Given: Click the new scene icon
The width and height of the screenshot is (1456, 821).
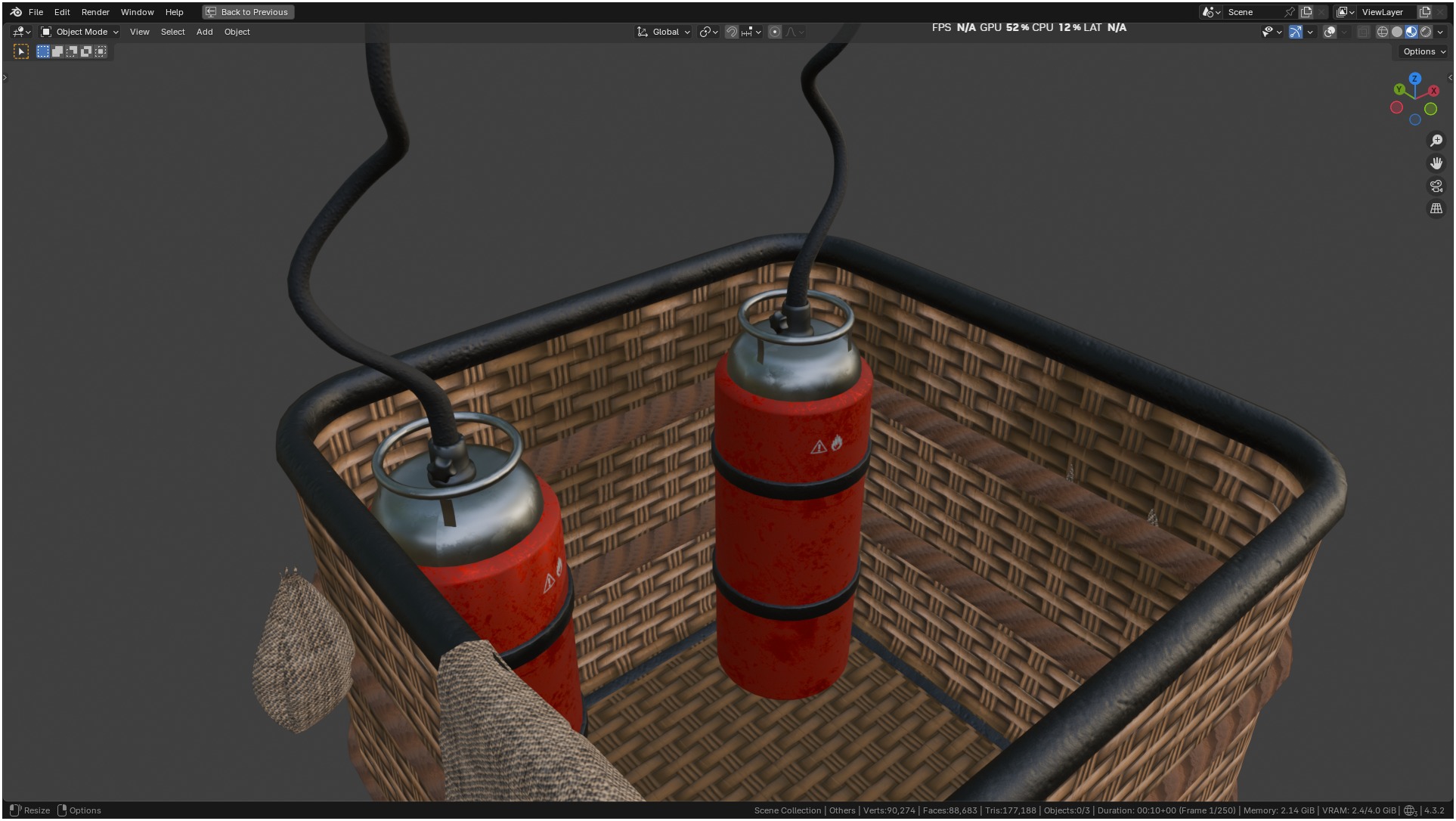Looking at the screenshot, I should 1306,12.
